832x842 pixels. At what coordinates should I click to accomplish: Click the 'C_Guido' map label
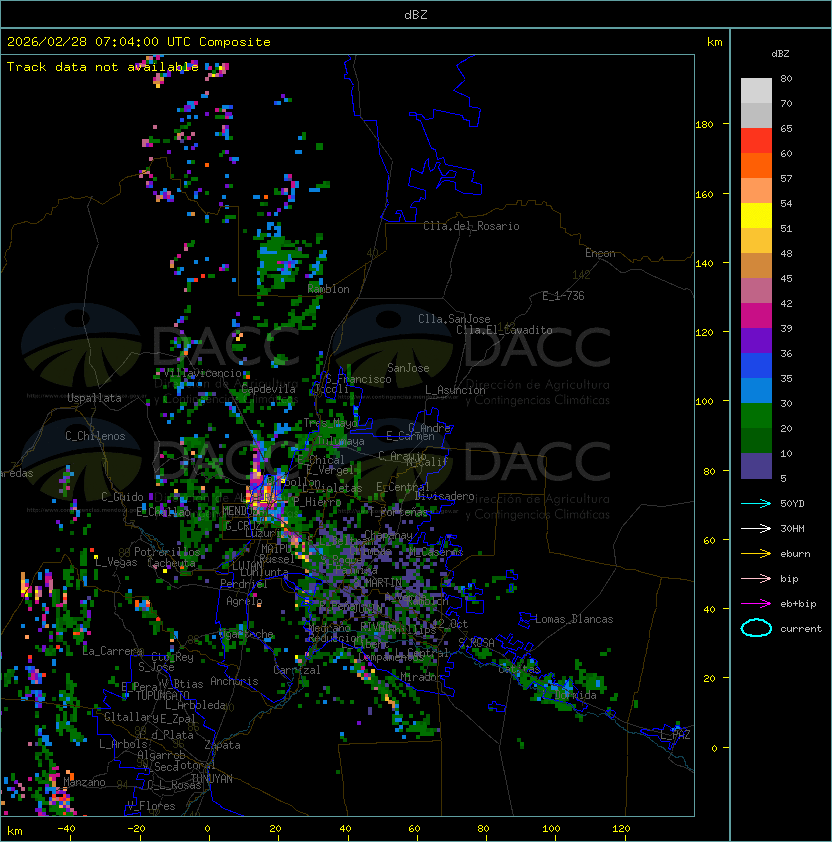pos(122,497)
